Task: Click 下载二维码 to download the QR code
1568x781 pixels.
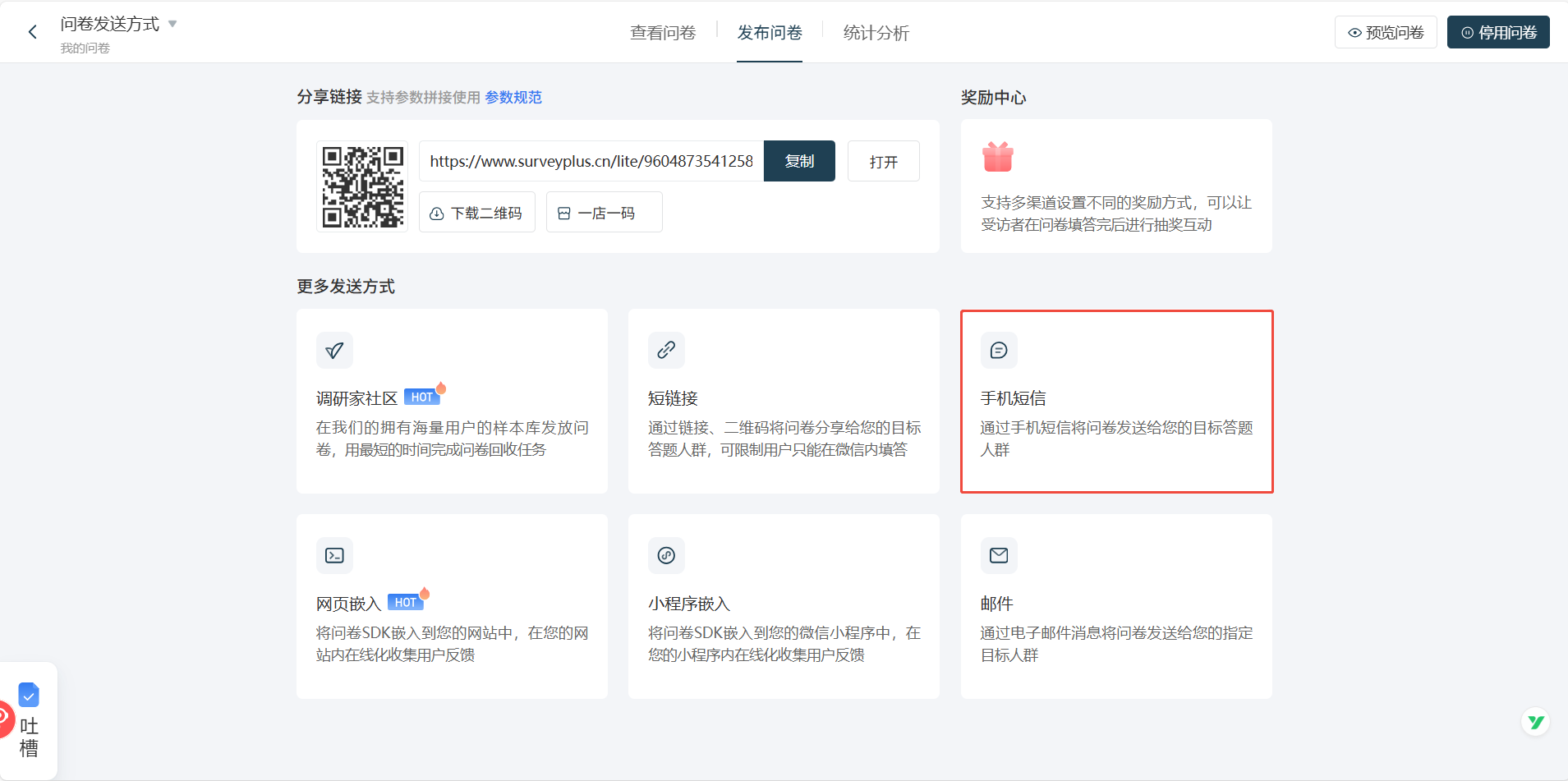Action: pyautogui.click(x=476, y=212)
